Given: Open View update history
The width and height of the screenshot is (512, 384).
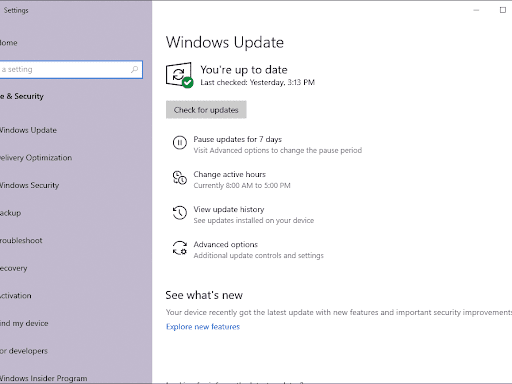Looking at the screenshot, I should (229, 209).
